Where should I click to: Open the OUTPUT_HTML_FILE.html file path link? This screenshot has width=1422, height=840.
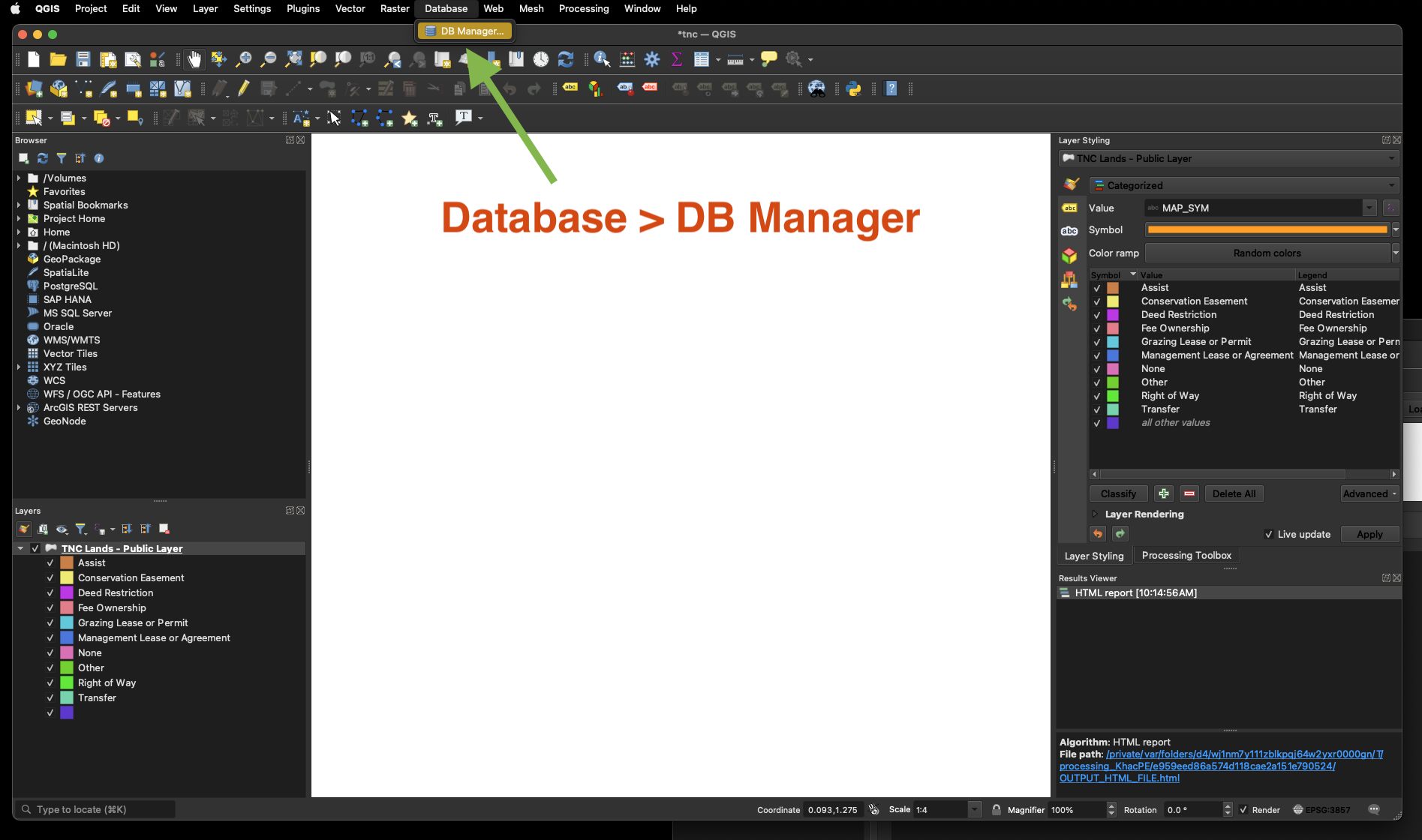[1120, 778]
